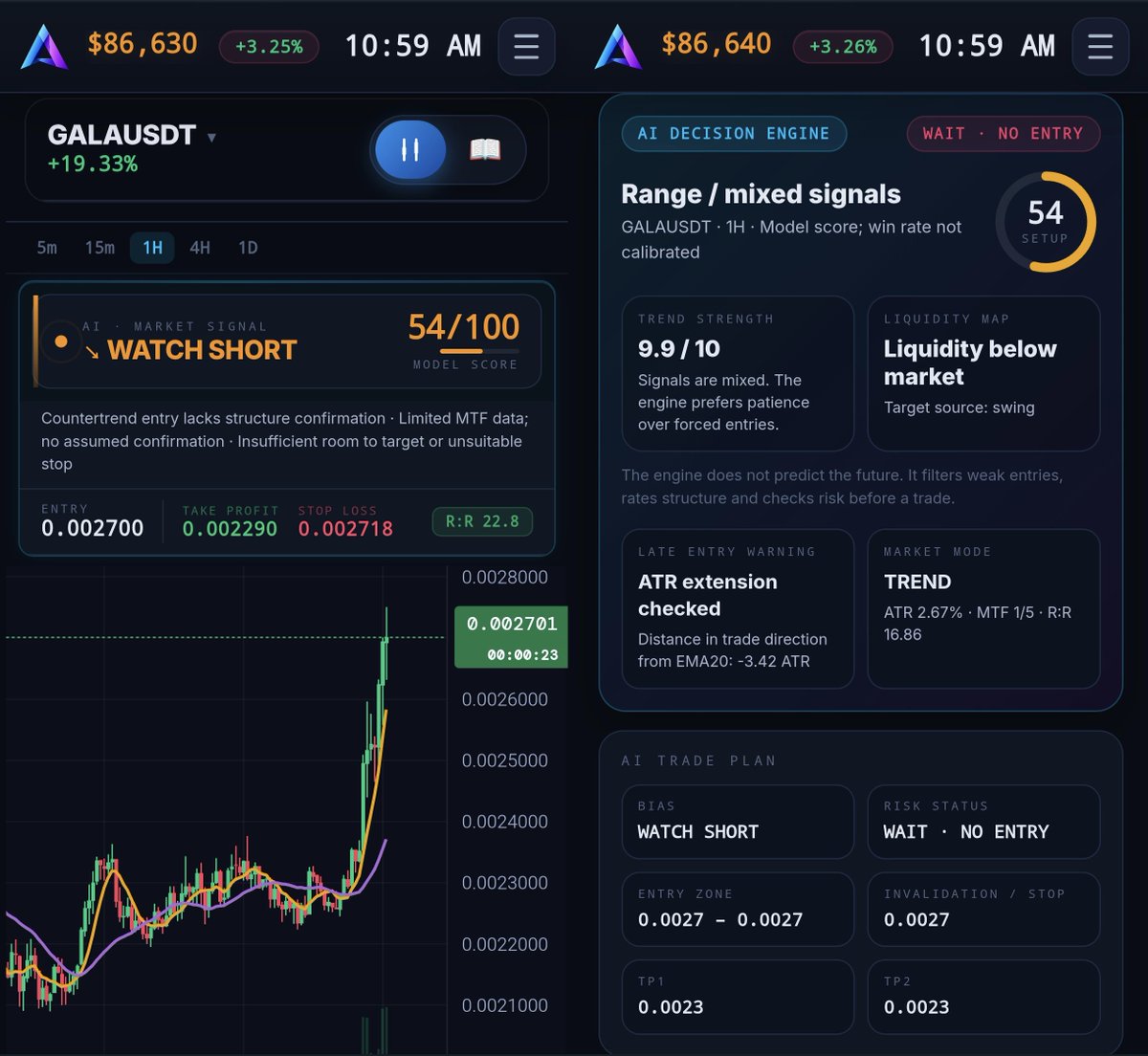
Task: Click the 54/100 model score
Action: 464,327
